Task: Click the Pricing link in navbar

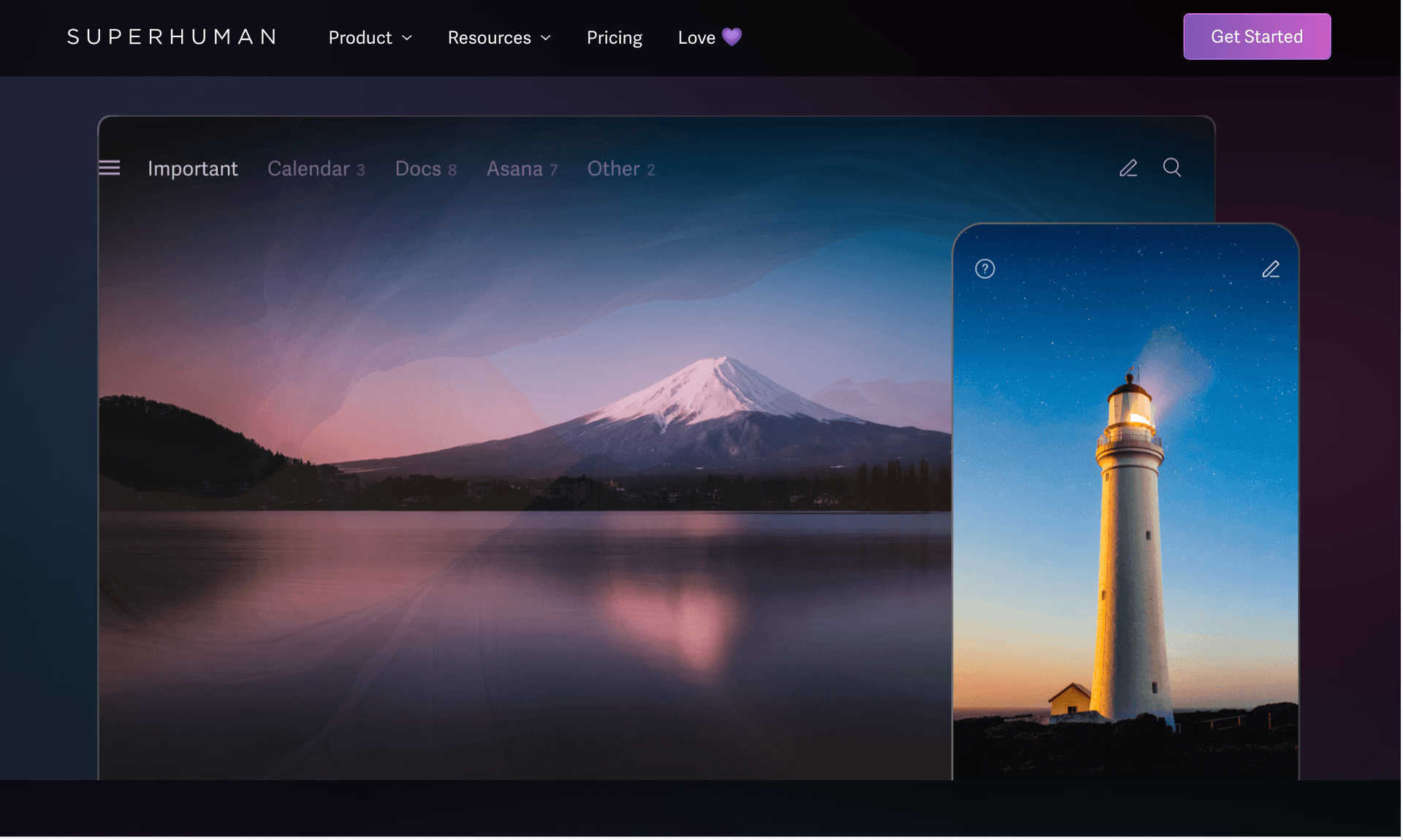Action: [x=614, y=36]
